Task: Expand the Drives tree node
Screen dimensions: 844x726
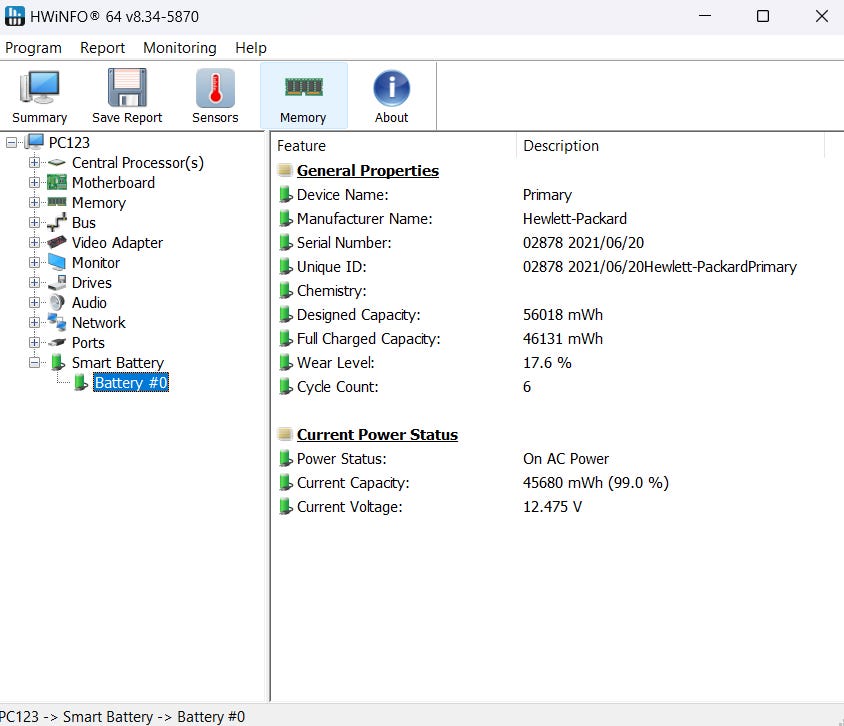Action: pos(35,283)
